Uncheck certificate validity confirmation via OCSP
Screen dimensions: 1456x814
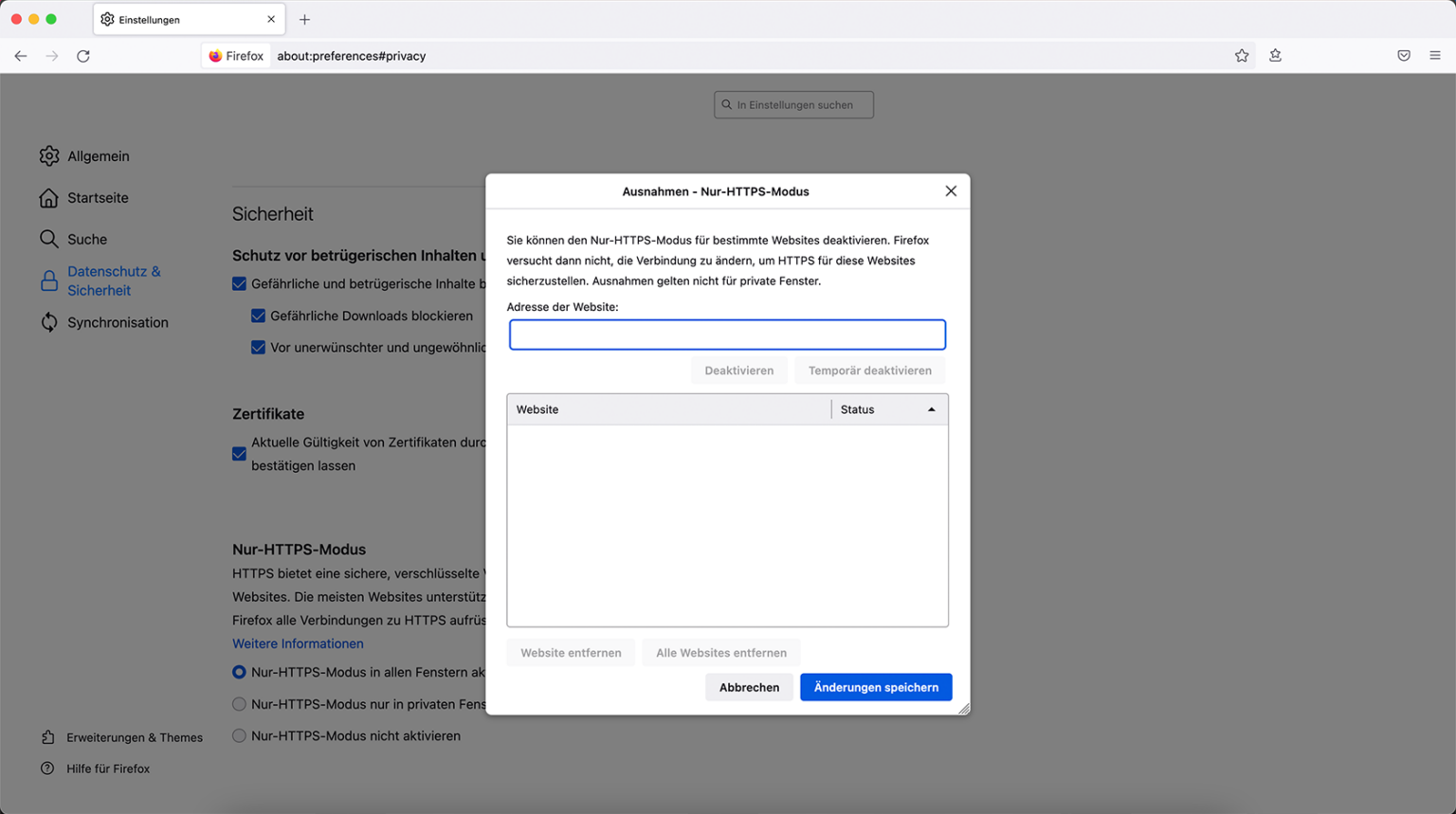[239, 454]
